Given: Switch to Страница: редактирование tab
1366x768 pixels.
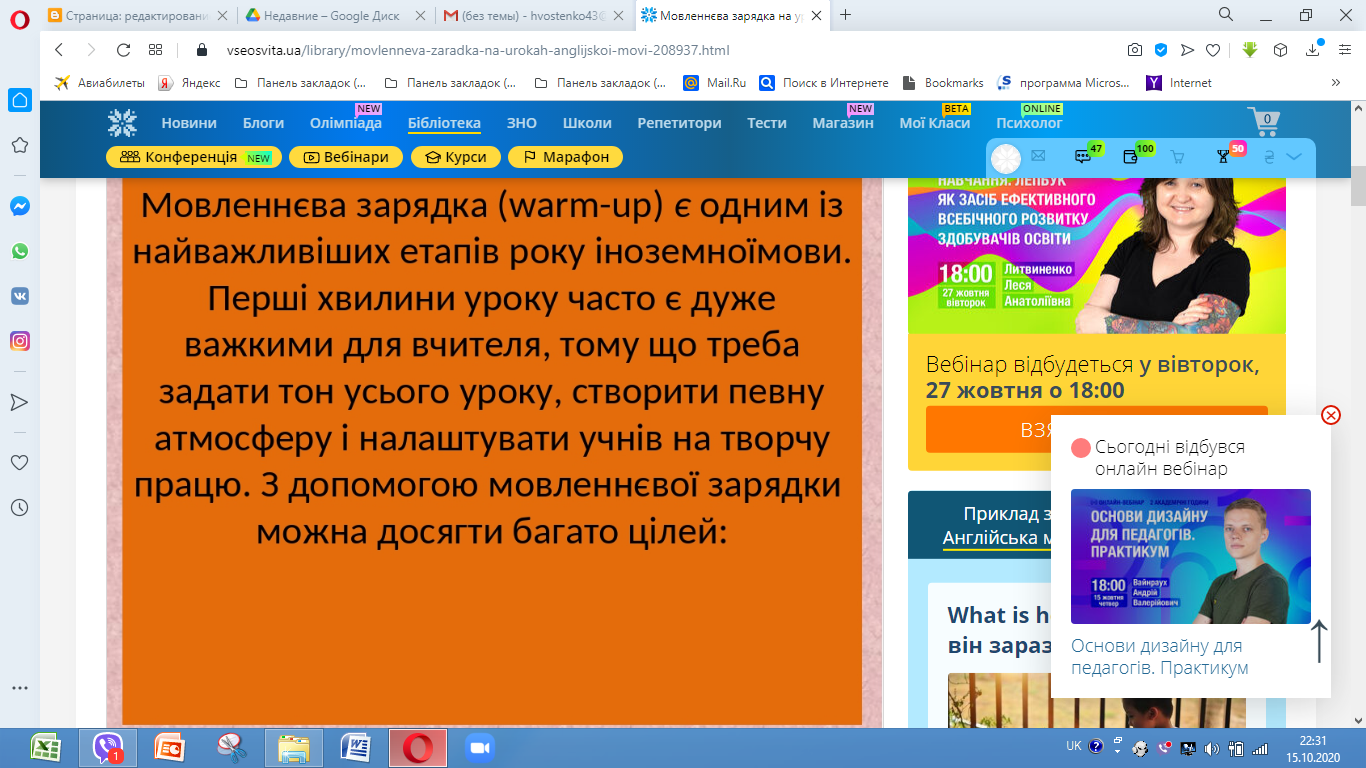Looking at the screenshot, I should [137, 15].
